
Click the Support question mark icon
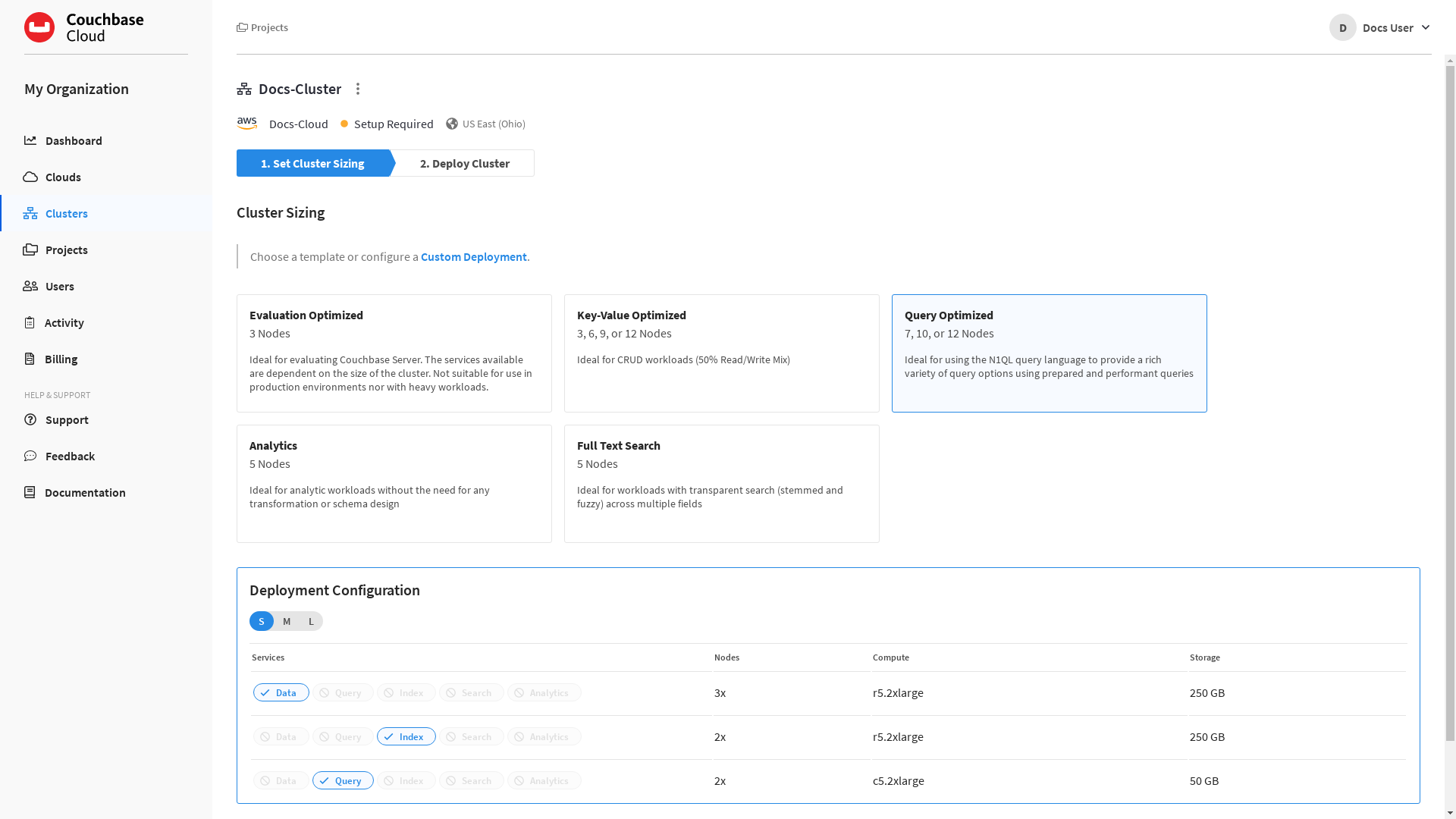(30, 419)
